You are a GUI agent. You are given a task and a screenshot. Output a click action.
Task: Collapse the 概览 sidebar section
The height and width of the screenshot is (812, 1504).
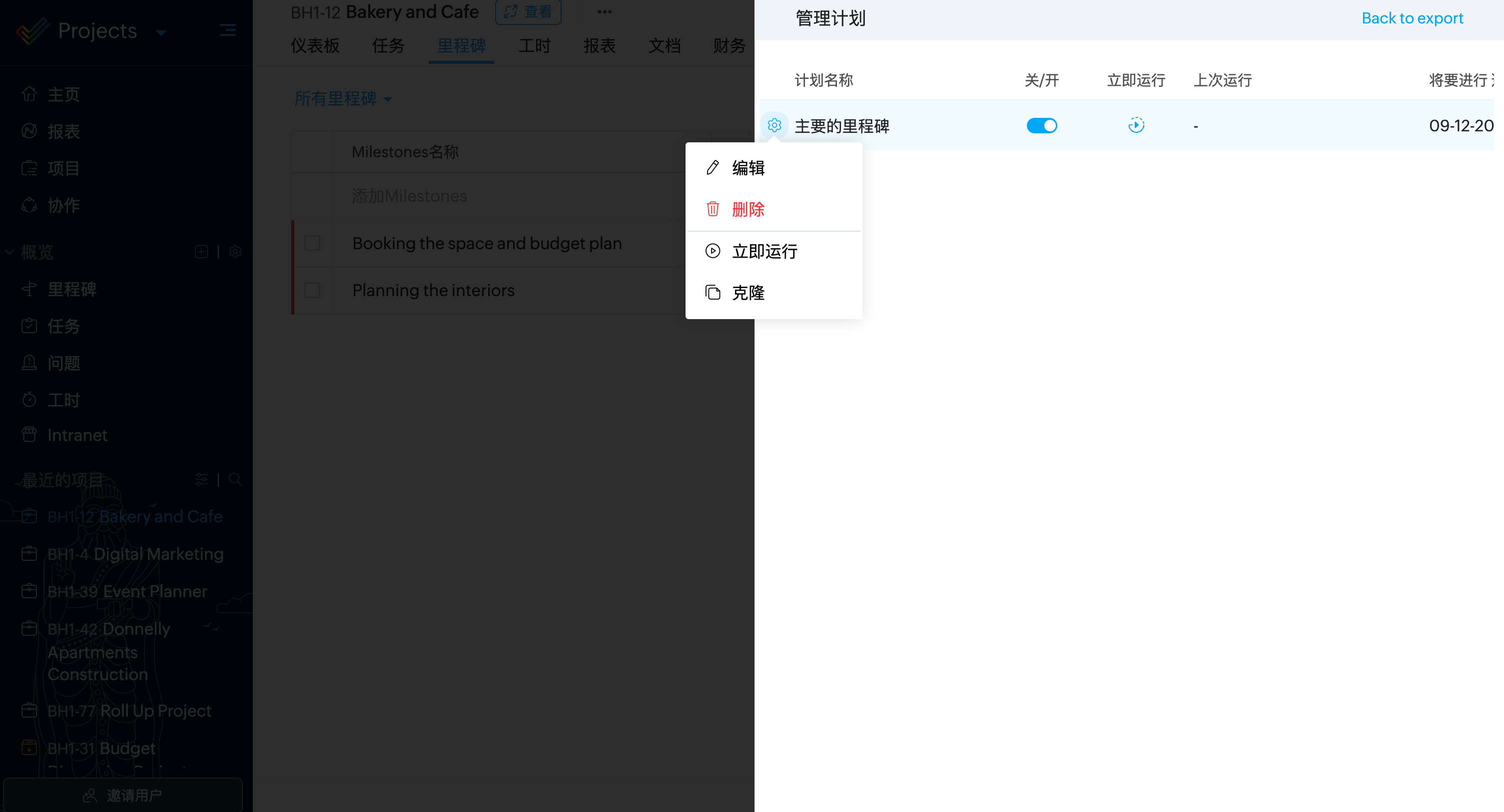click(9, 252)
